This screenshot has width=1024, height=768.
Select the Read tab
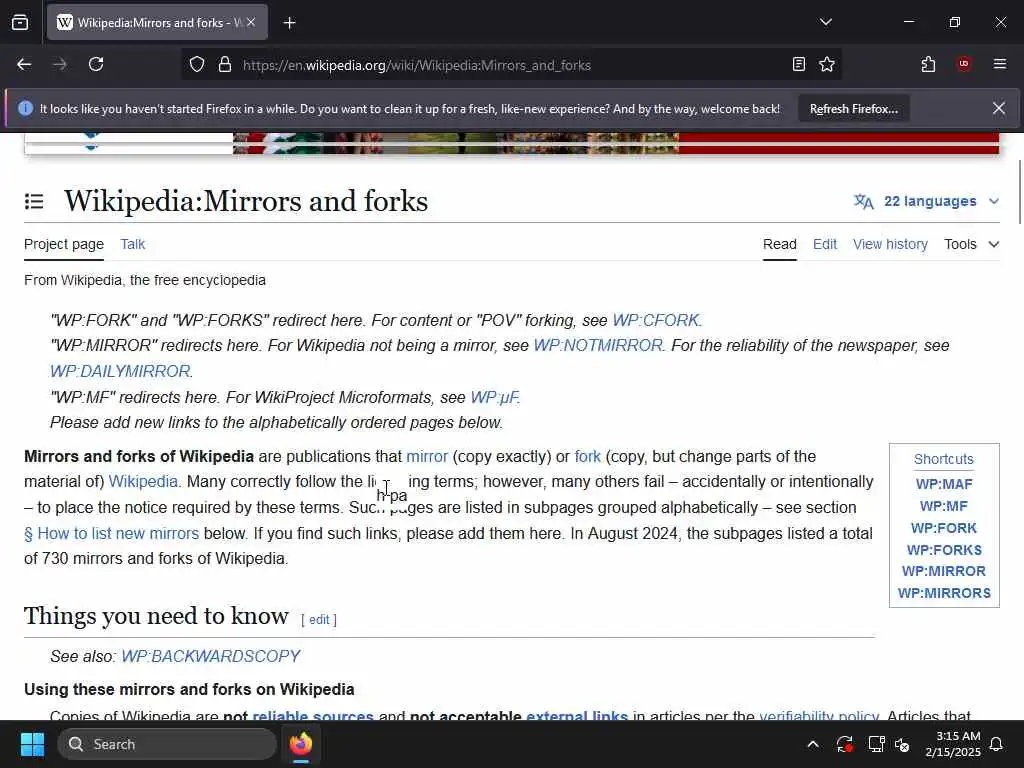(x=780, y=244)
